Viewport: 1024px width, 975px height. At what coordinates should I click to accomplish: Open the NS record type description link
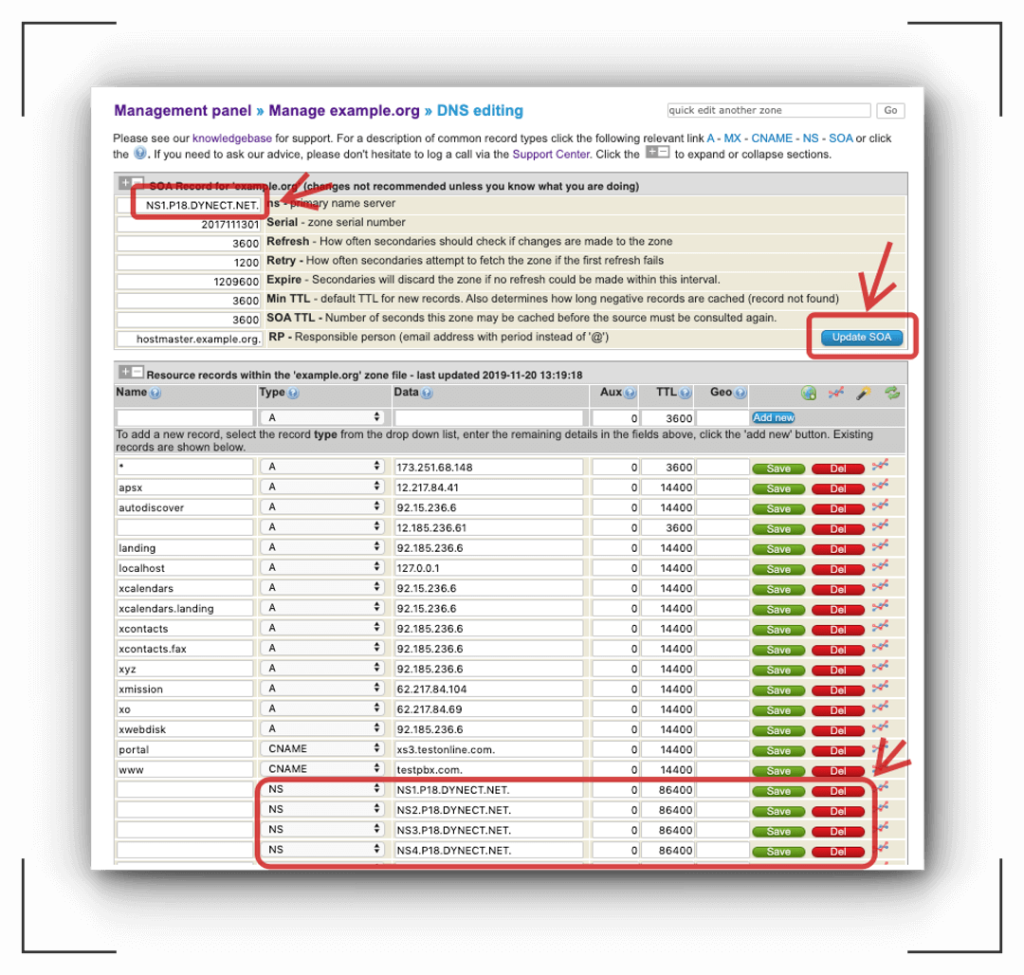[x=810, y=138]
